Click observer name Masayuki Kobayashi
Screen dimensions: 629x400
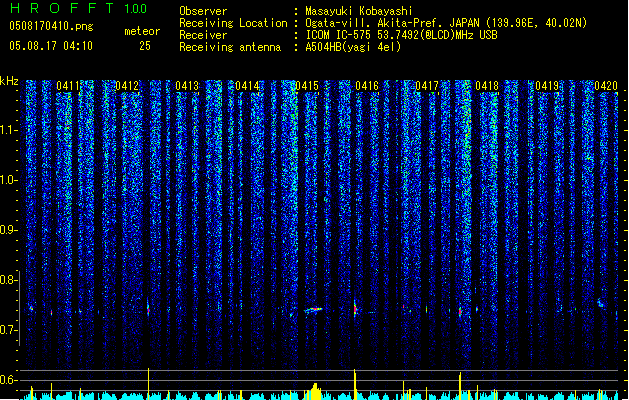coord(359,11)
